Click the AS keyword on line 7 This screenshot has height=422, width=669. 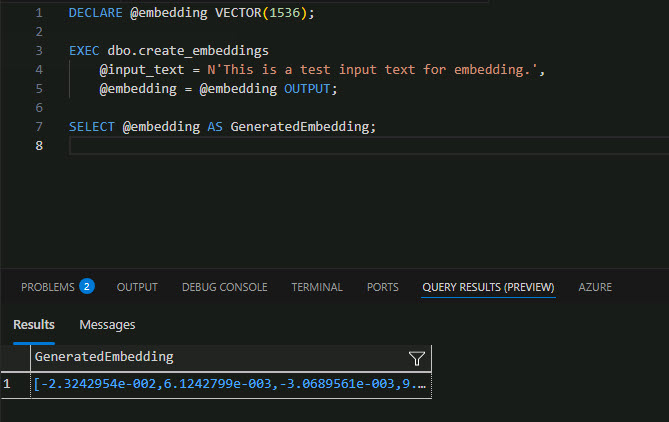tap(215, 127)
